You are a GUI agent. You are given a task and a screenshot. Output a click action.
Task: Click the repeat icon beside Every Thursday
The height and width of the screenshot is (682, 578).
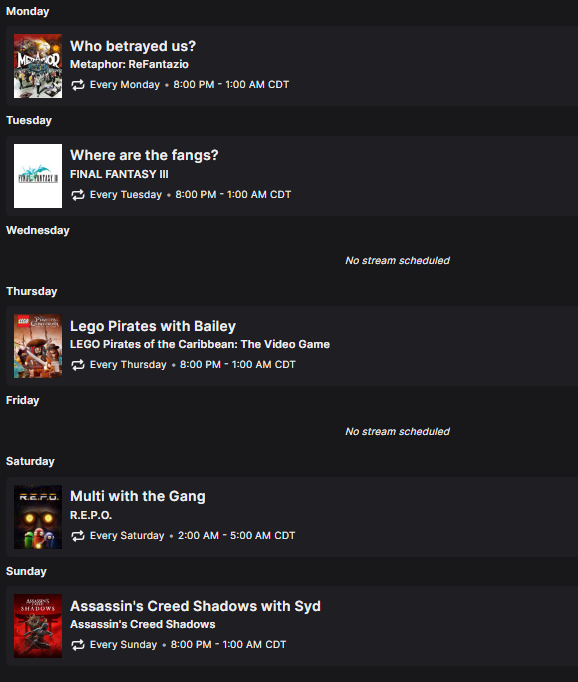[x=78, y=365]
